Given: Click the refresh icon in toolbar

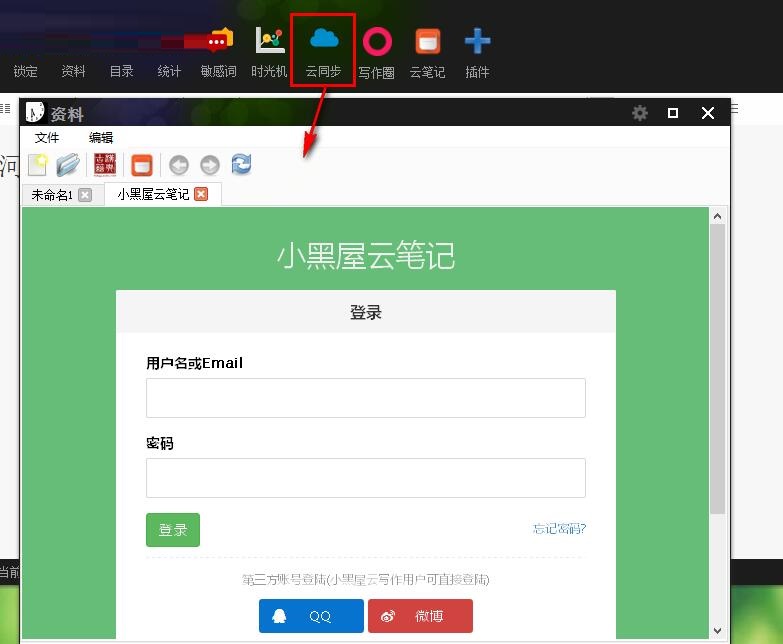Looking at the screenshot, I should 241,165.
